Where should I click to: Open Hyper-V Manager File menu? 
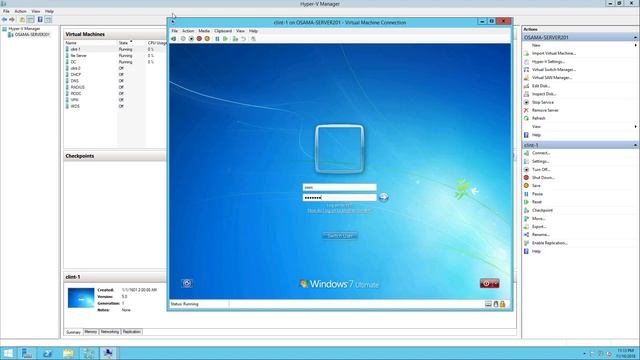(x=6, y=11)
